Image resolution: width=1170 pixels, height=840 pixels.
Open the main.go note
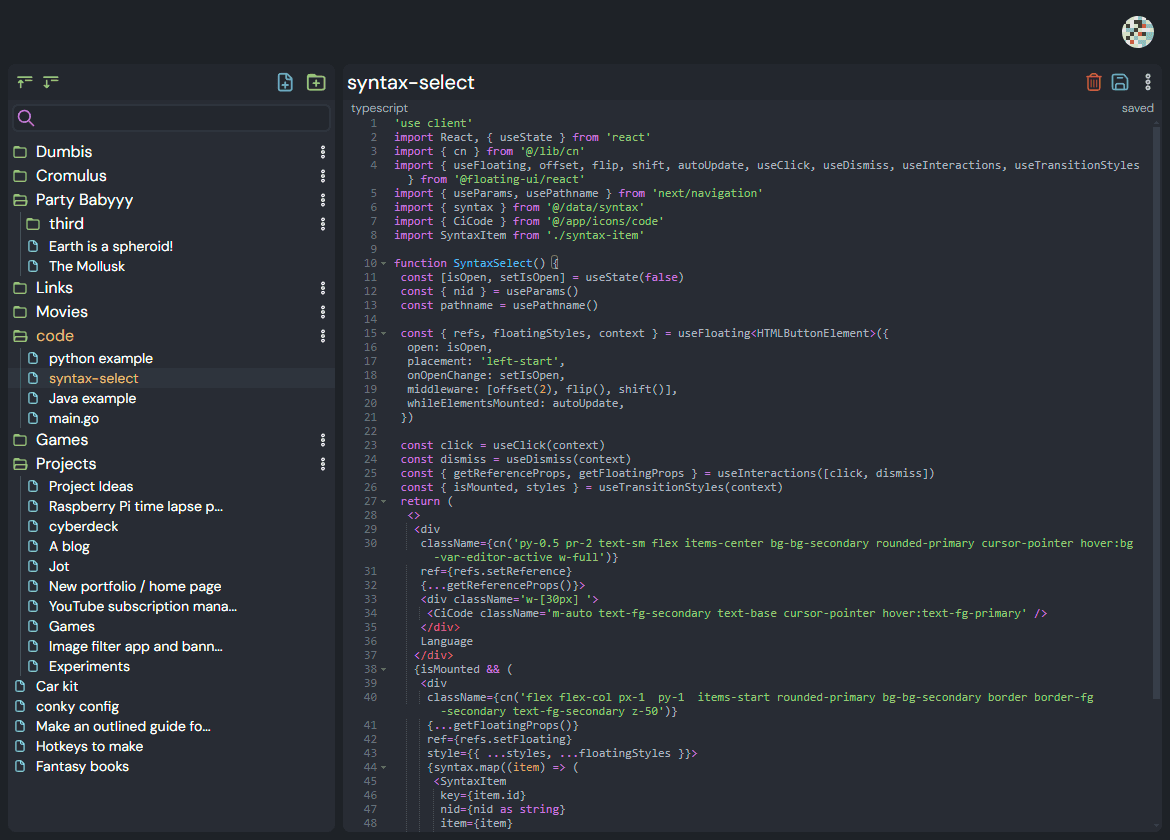(75, 418)
